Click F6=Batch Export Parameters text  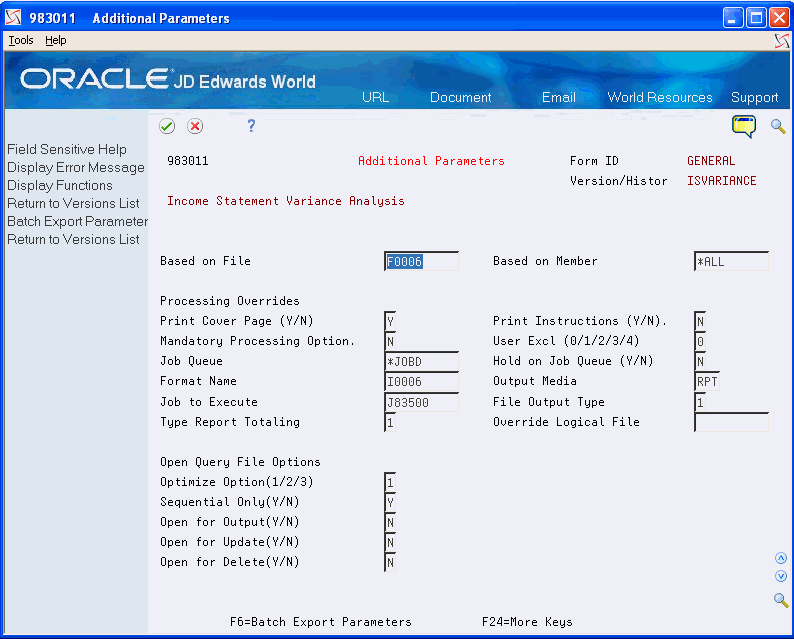click(x=321, y=622)
